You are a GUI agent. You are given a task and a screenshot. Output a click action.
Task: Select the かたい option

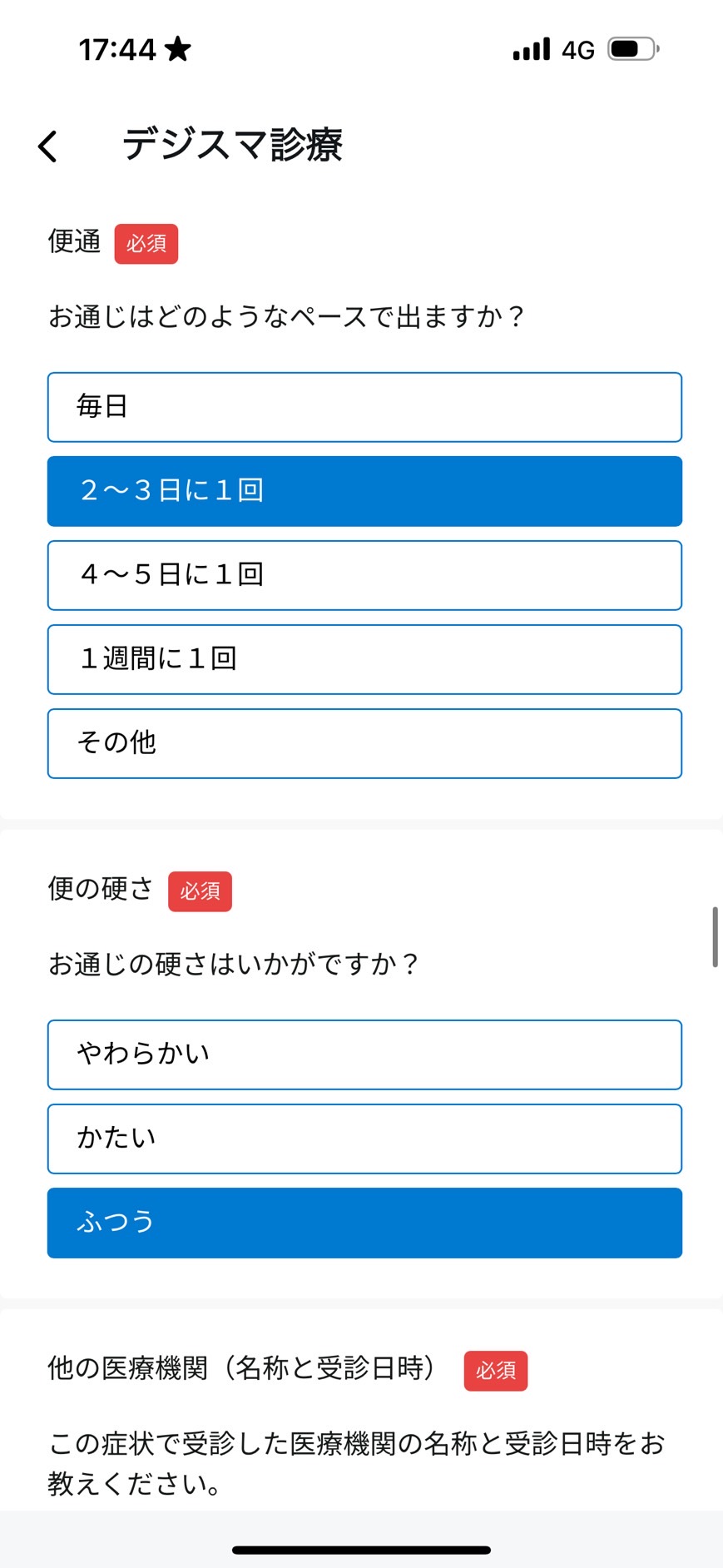[x=364, y=1139]
